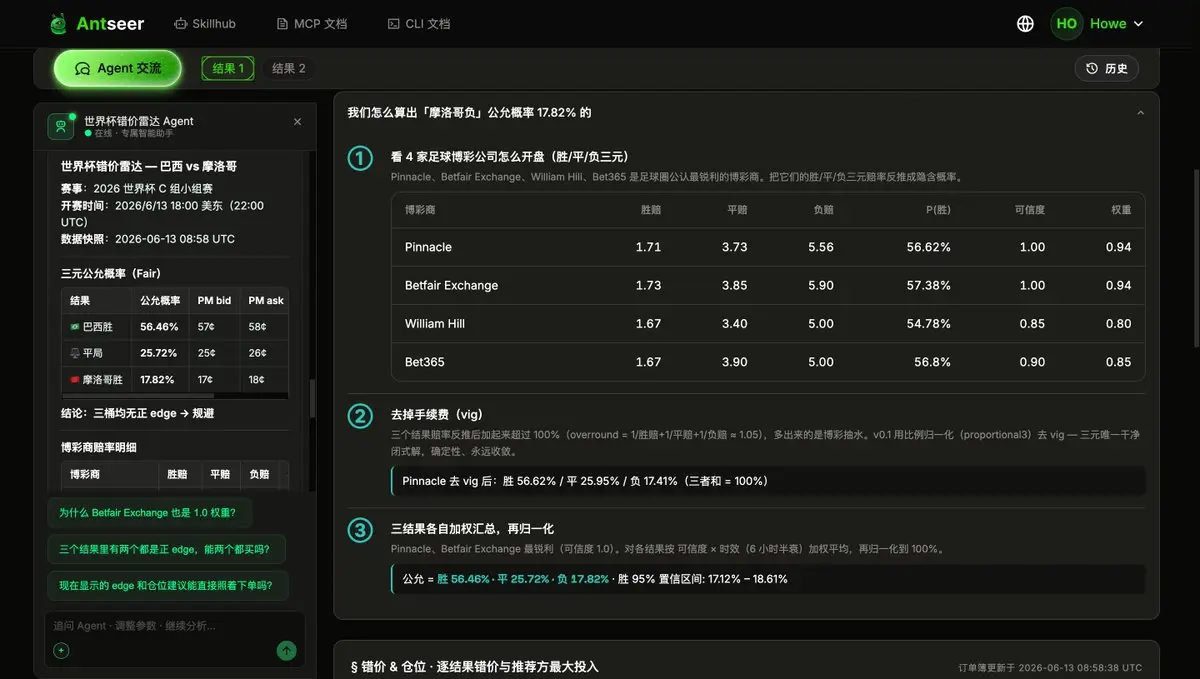The height and width of the screenshot is (679, 1200).
Task: Collapse the 公允概率 17.82% explanation section
Action: coord(1140,113)
